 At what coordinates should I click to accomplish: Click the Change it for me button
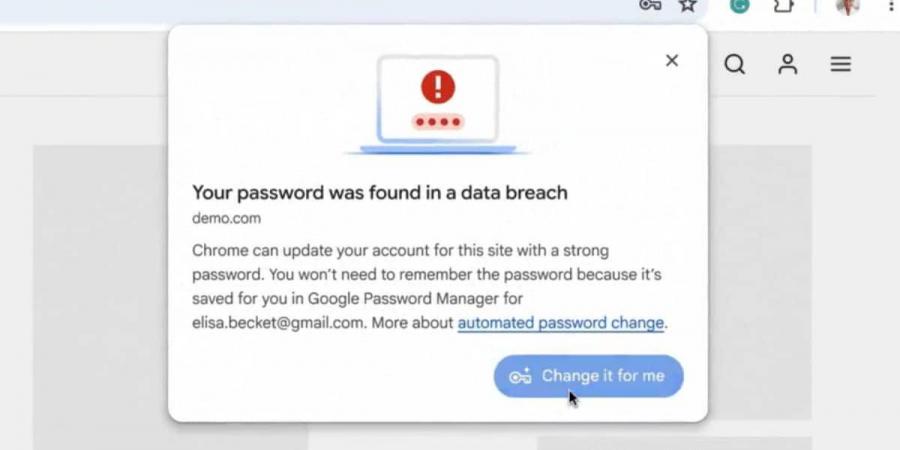588,376
